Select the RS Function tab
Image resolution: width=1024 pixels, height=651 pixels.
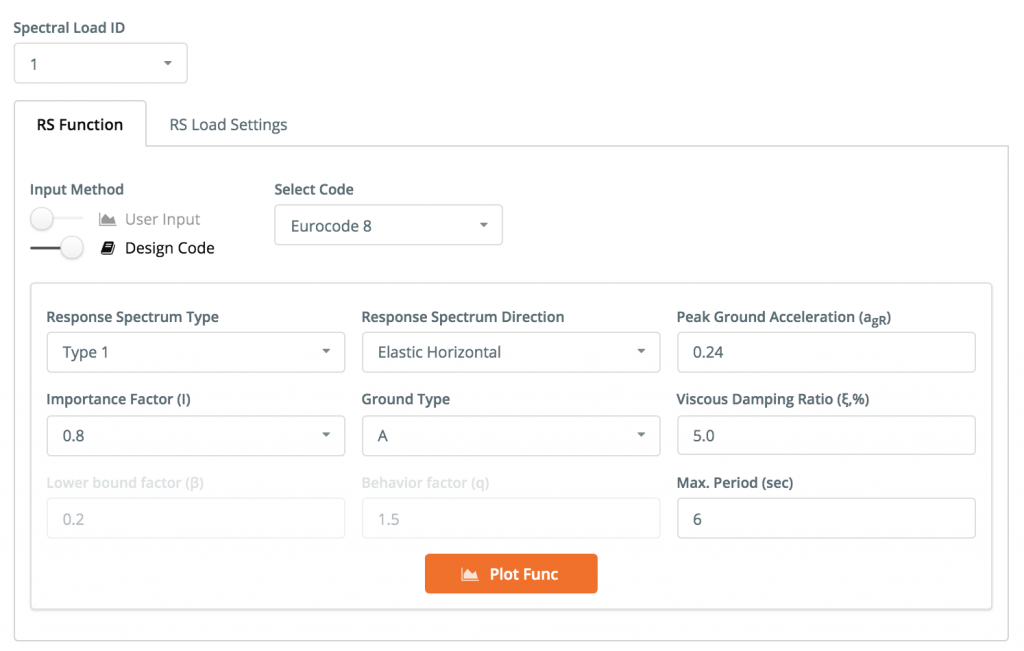click(x=80, y=124)
